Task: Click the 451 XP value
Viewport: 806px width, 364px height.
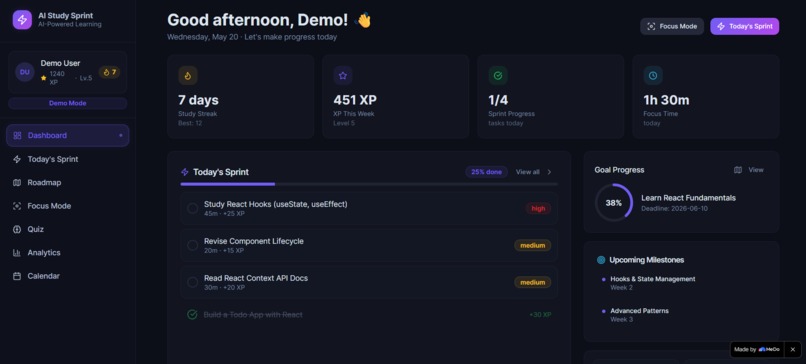Action: 355,100
